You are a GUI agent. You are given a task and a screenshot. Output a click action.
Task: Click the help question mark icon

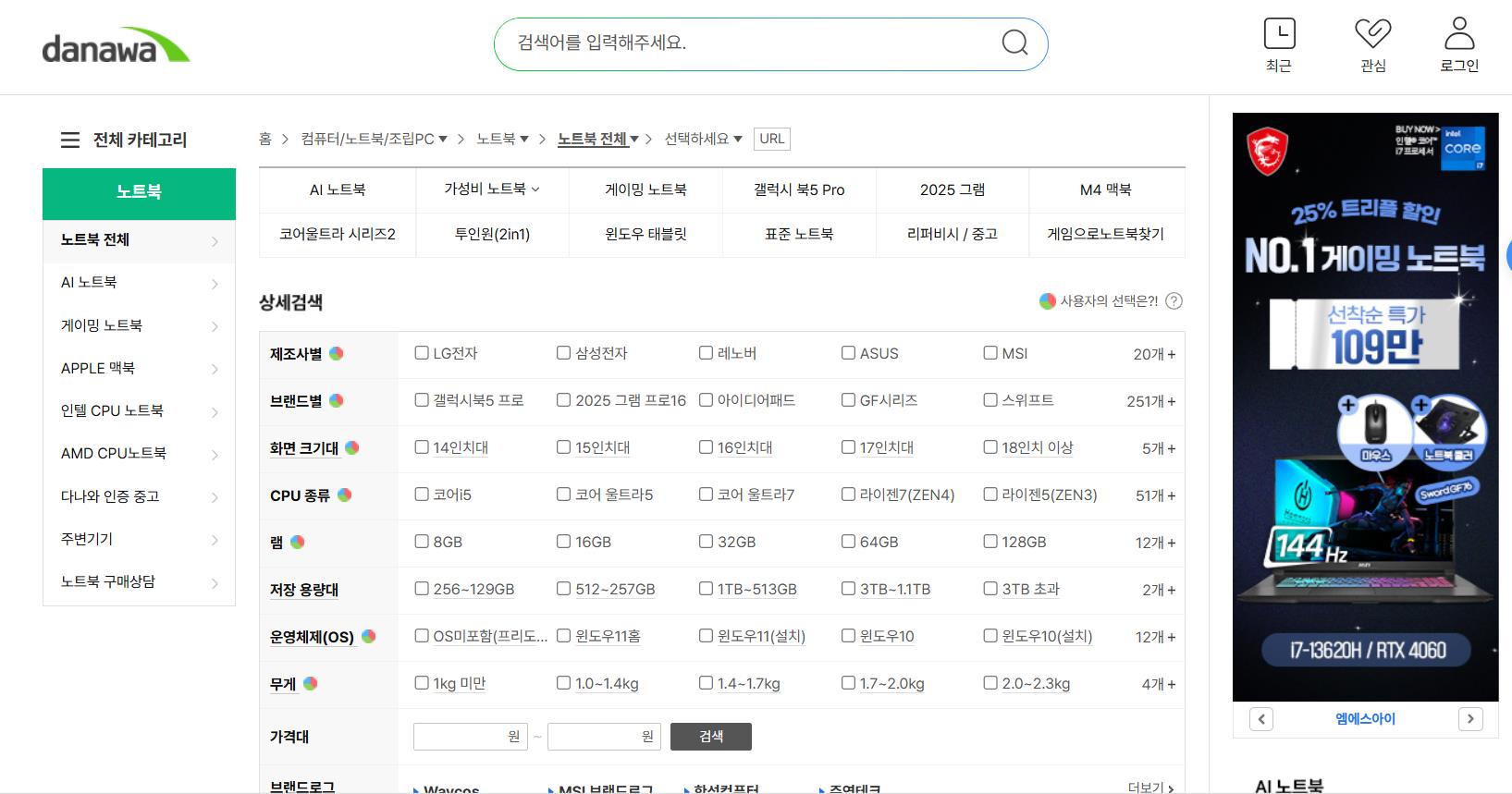click(x=1174, y=301)
